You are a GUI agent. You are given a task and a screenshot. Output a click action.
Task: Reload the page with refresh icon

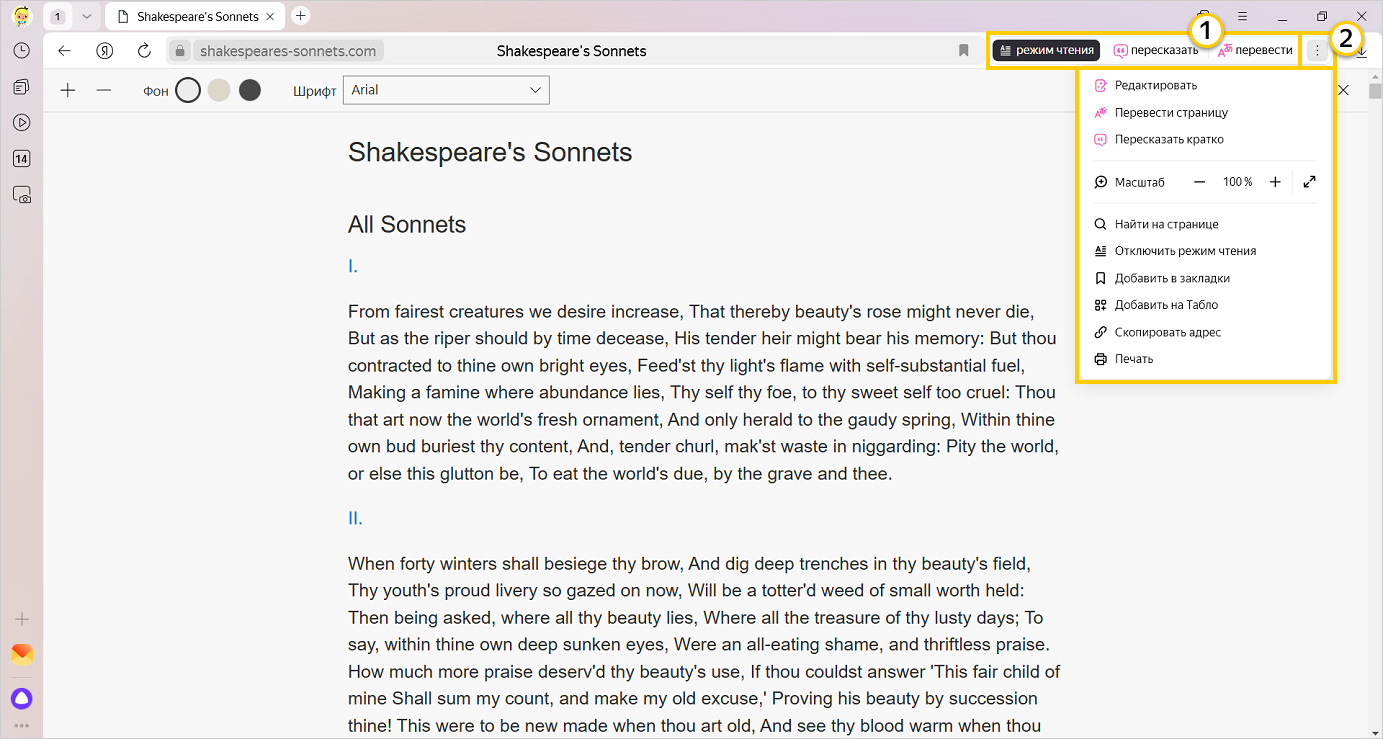144,51
